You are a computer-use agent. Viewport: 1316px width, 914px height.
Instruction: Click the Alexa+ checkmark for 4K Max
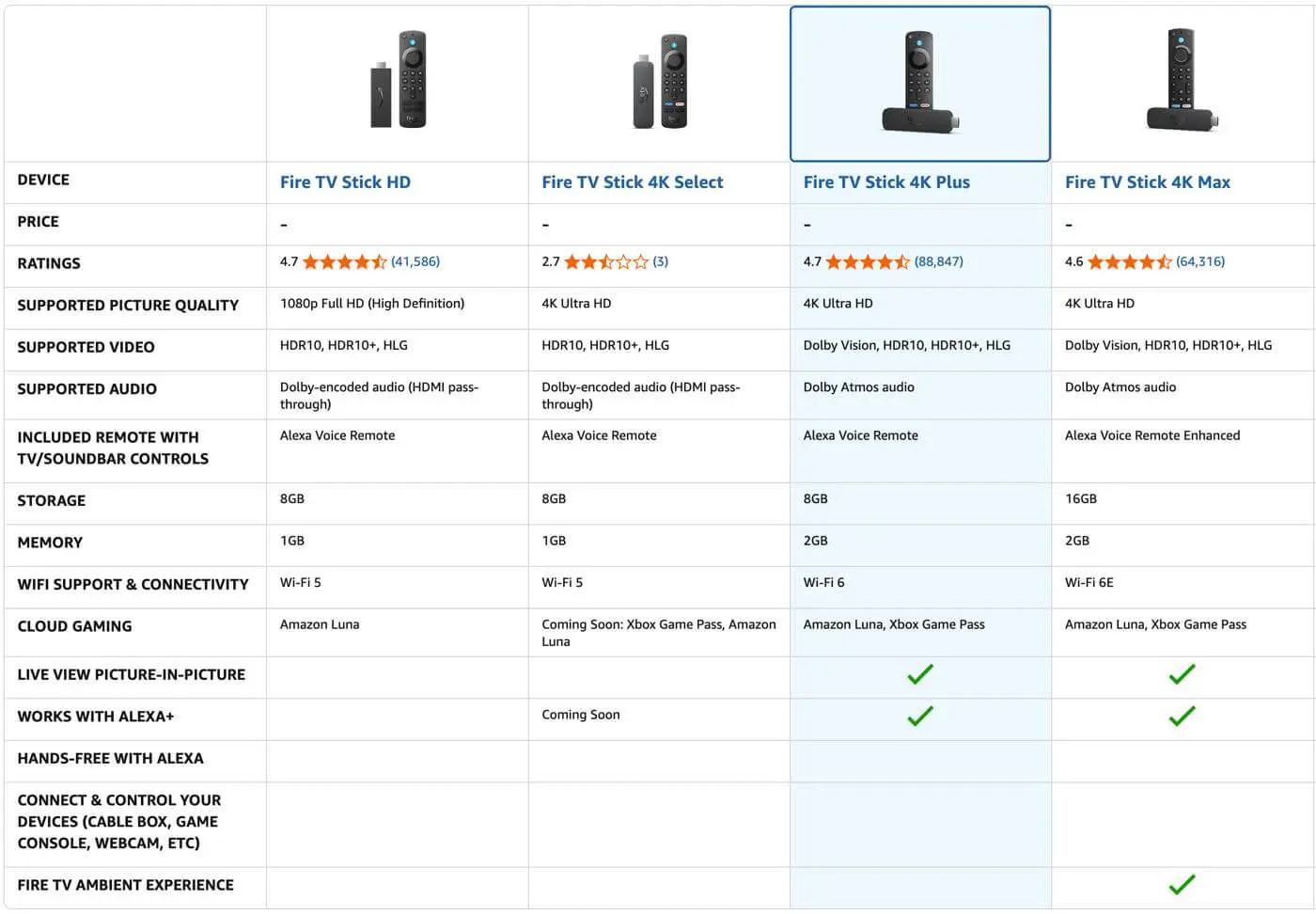tap(1182, 716)
